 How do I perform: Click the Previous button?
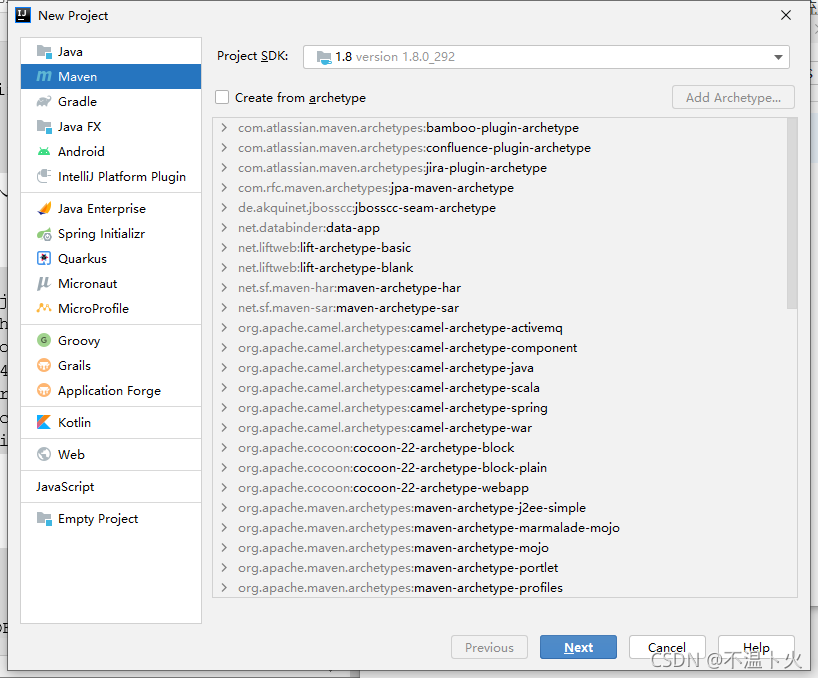[489, 647]
